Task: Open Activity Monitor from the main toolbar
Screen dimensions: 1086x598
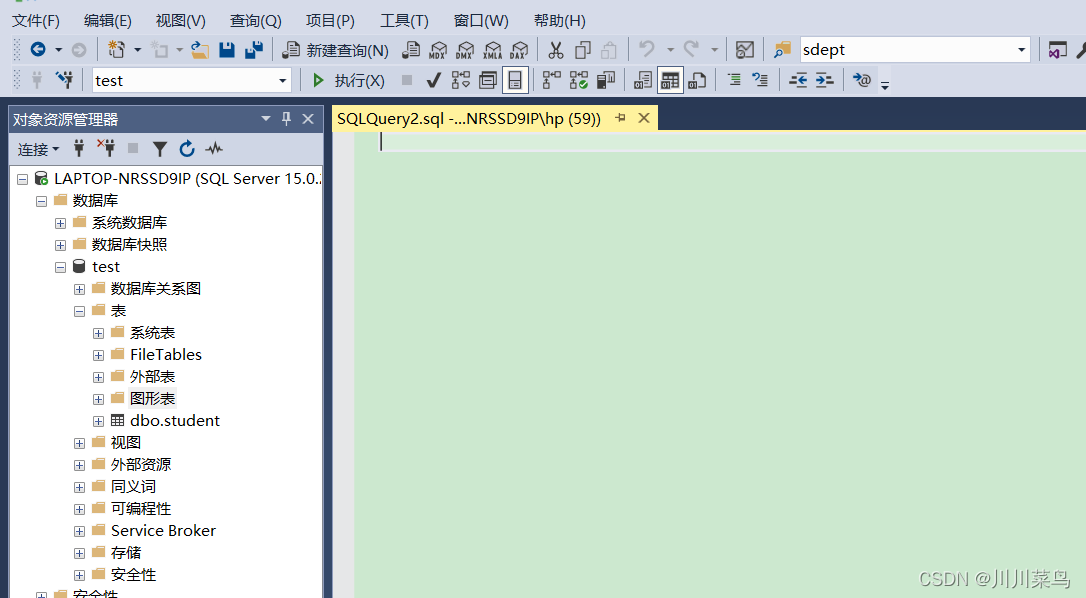Action: tap(745, 50)
